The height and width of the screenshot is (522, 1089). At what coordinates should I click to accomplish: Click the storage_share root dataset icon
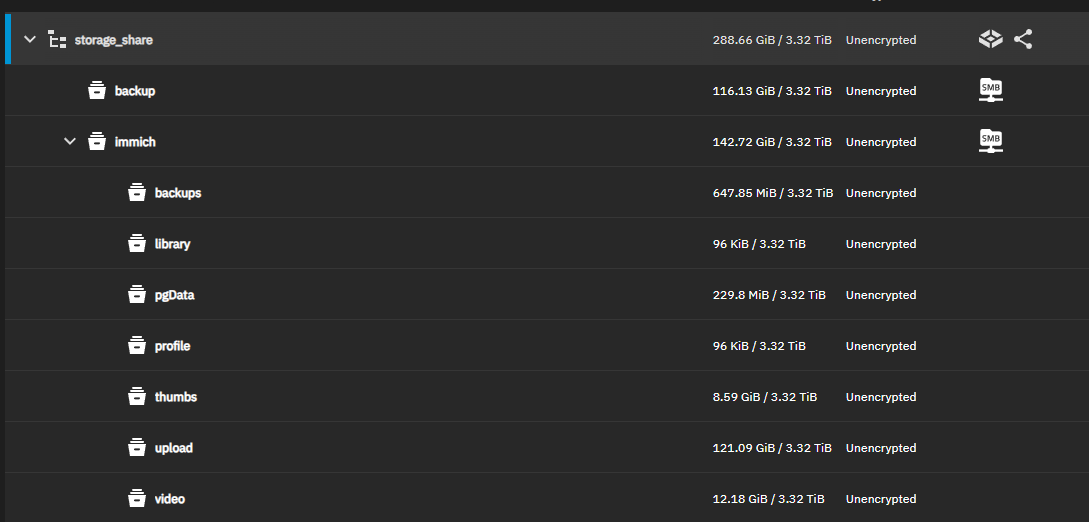click(58, 40)
